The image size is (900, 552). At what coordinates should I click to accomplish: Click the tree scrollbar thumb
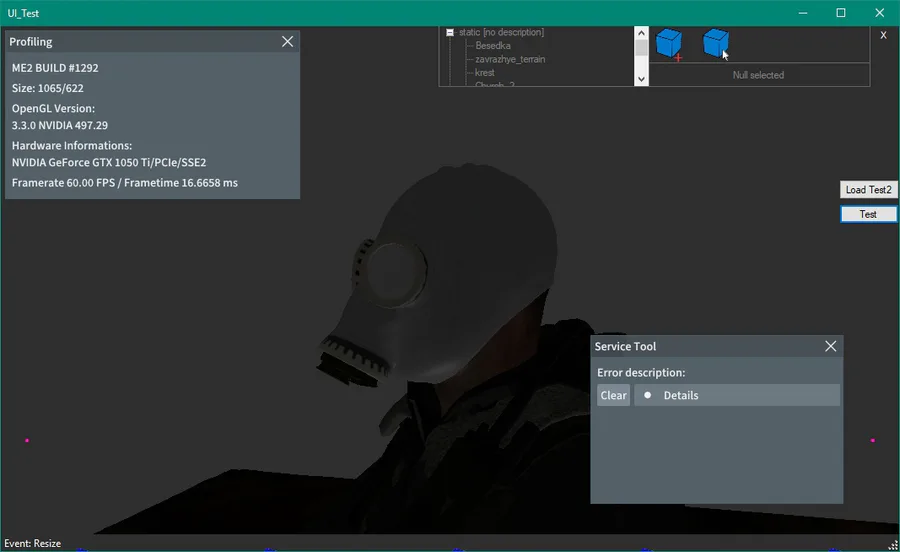(x=641, y=48)
